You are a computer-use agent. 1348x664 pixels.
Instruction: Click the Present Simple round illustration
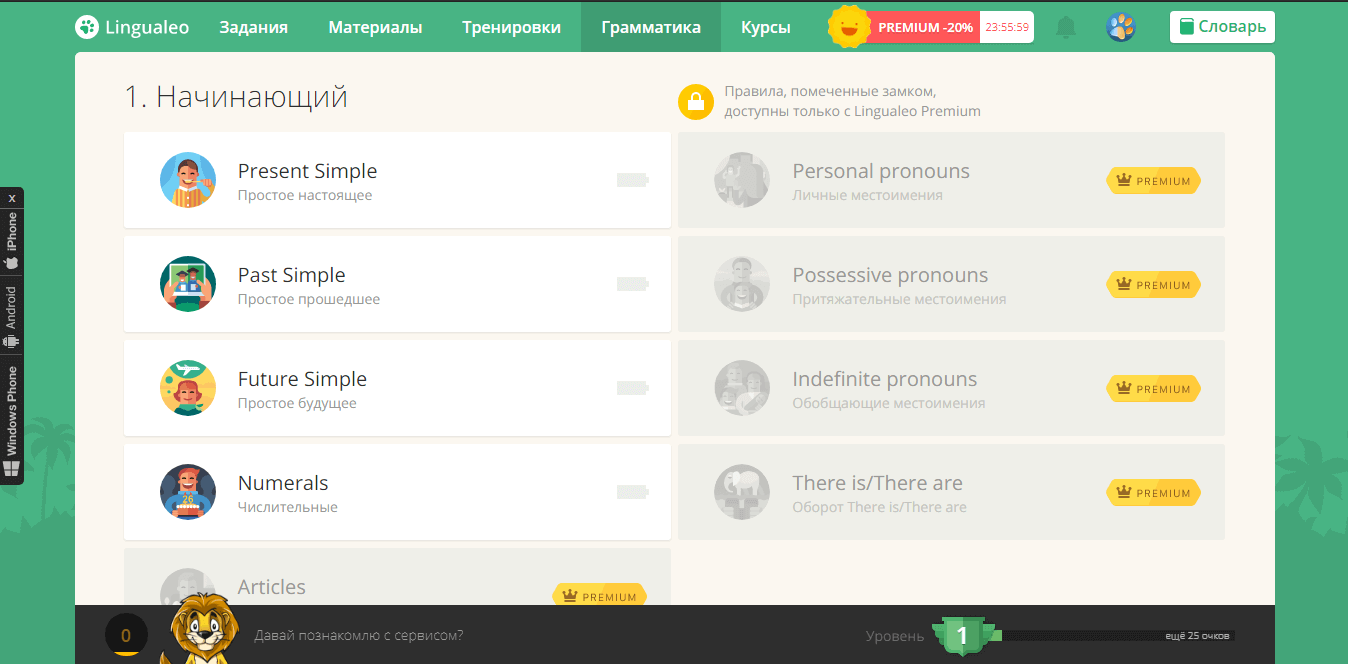click(188, 180)
